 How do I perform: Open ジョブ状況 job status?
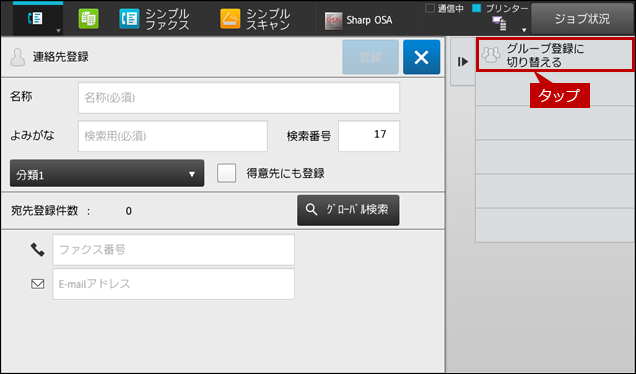coord(582,19)
